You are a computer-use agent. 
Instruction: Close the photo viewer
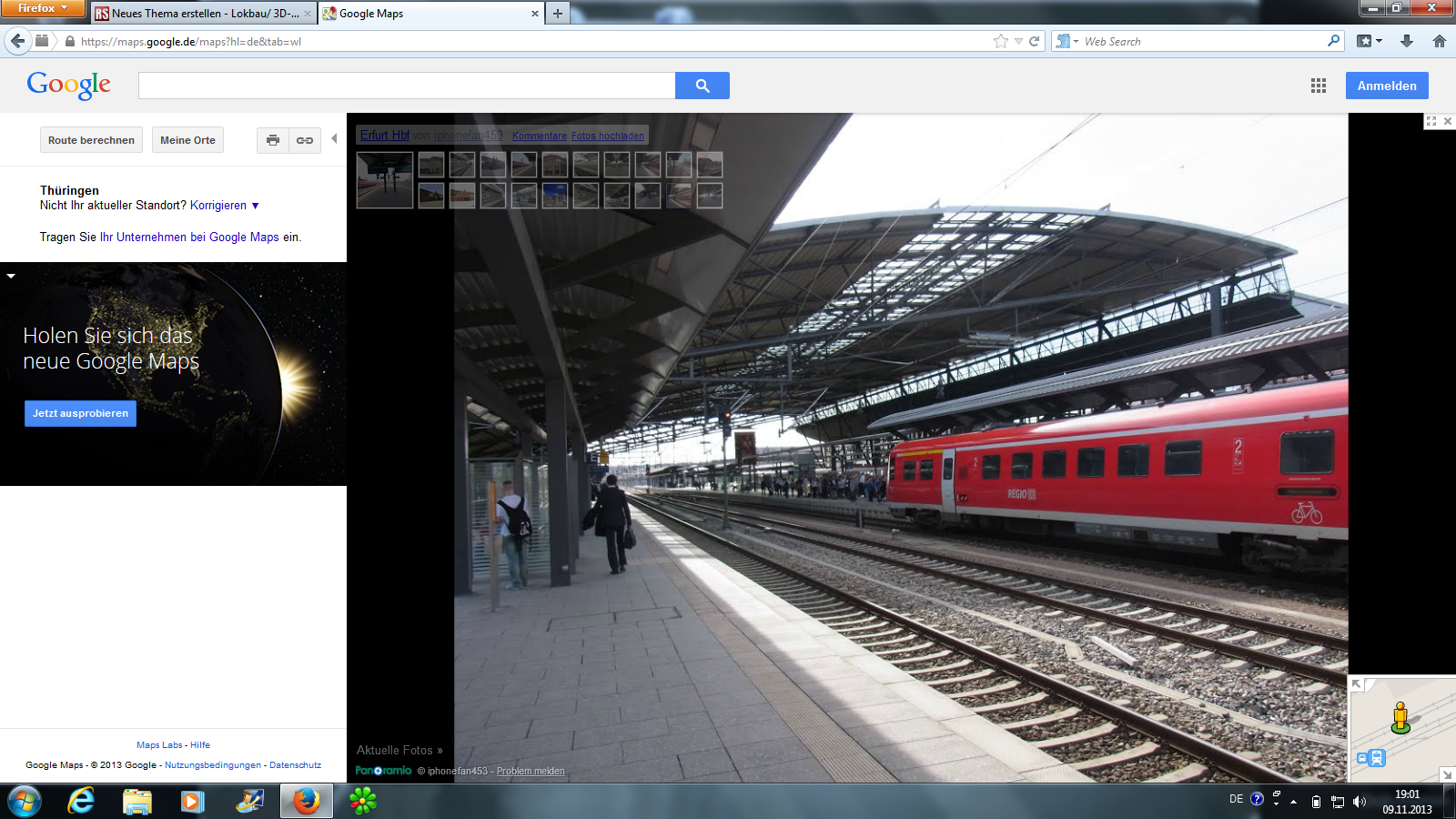tap(1448, 121)
